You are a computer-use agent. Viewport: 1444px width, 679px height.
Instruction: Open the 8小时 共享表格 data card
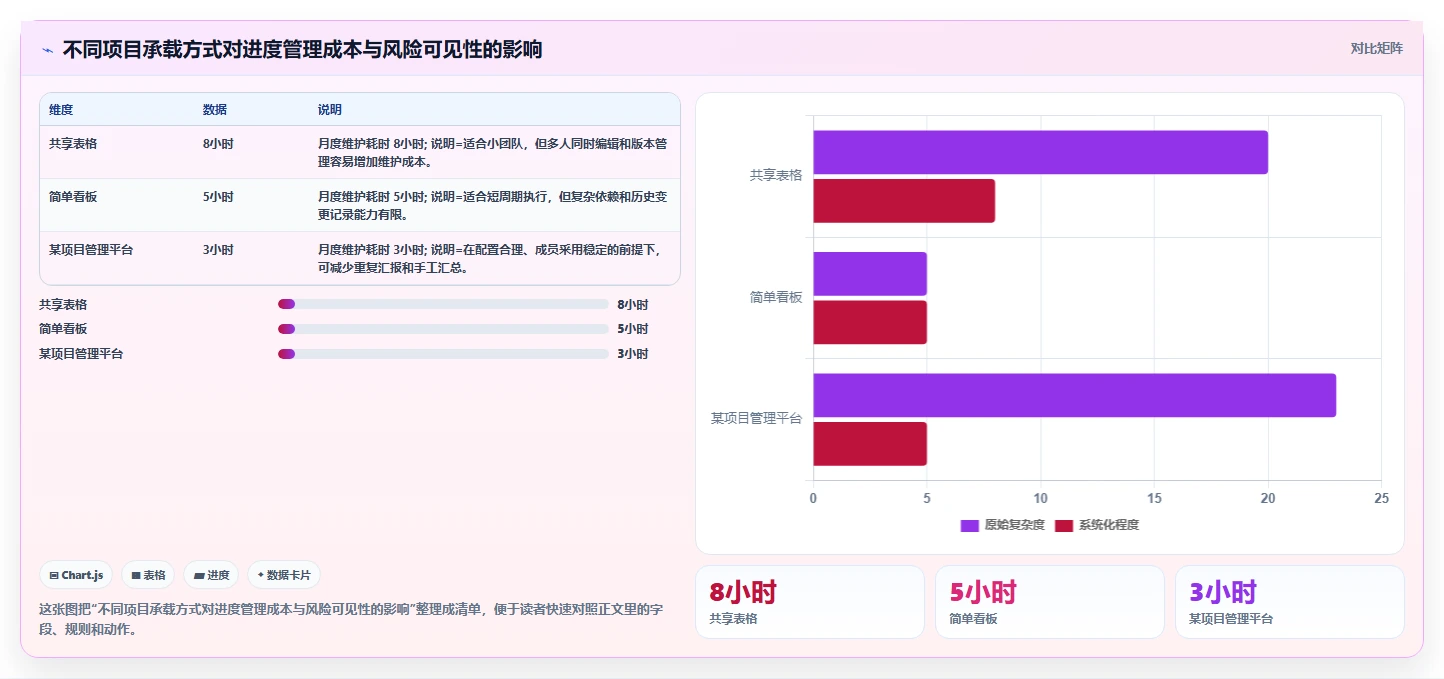tap(810, 602)
